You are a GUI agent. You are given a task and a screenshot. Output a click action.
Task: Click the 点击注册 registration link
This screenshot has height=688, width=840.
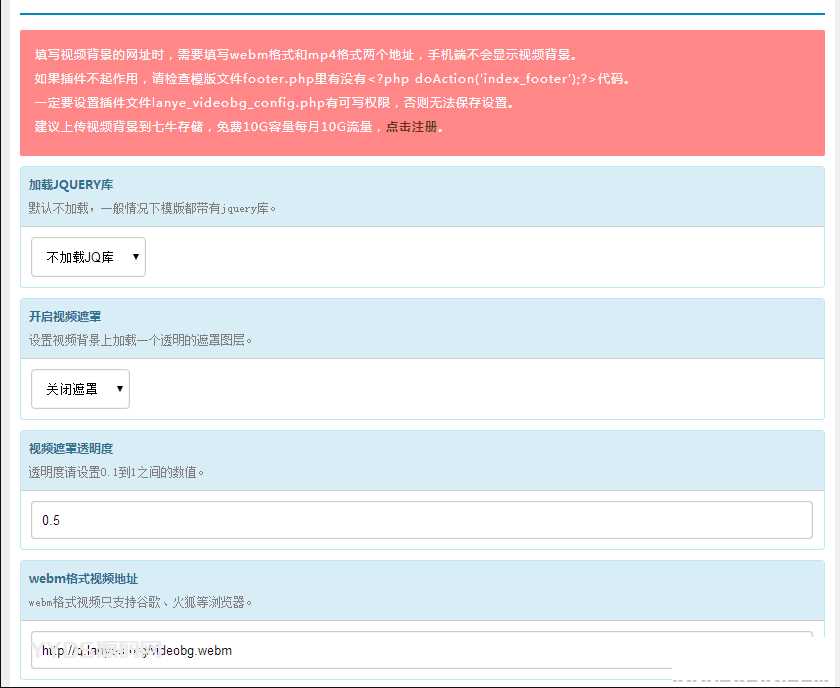411,127
